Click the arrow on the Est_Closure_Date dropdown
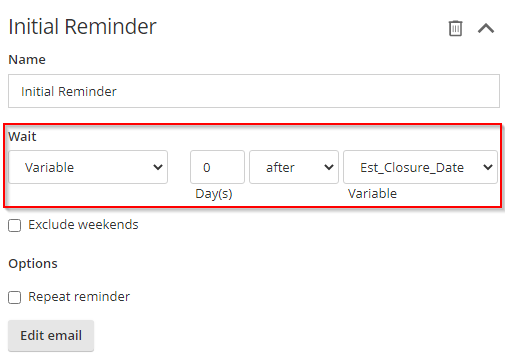The image size is (505, 361). coord(488,167)
